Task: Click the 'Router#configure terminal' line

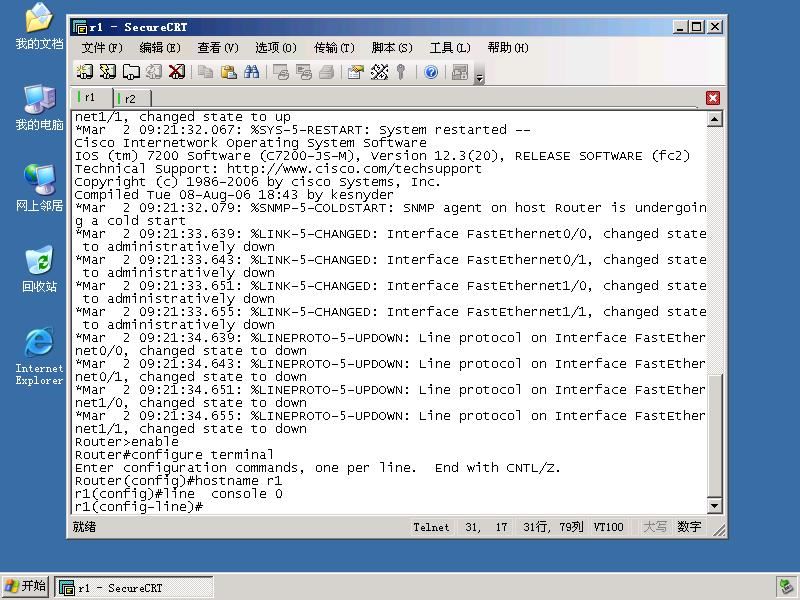Action: click(174, 455)
